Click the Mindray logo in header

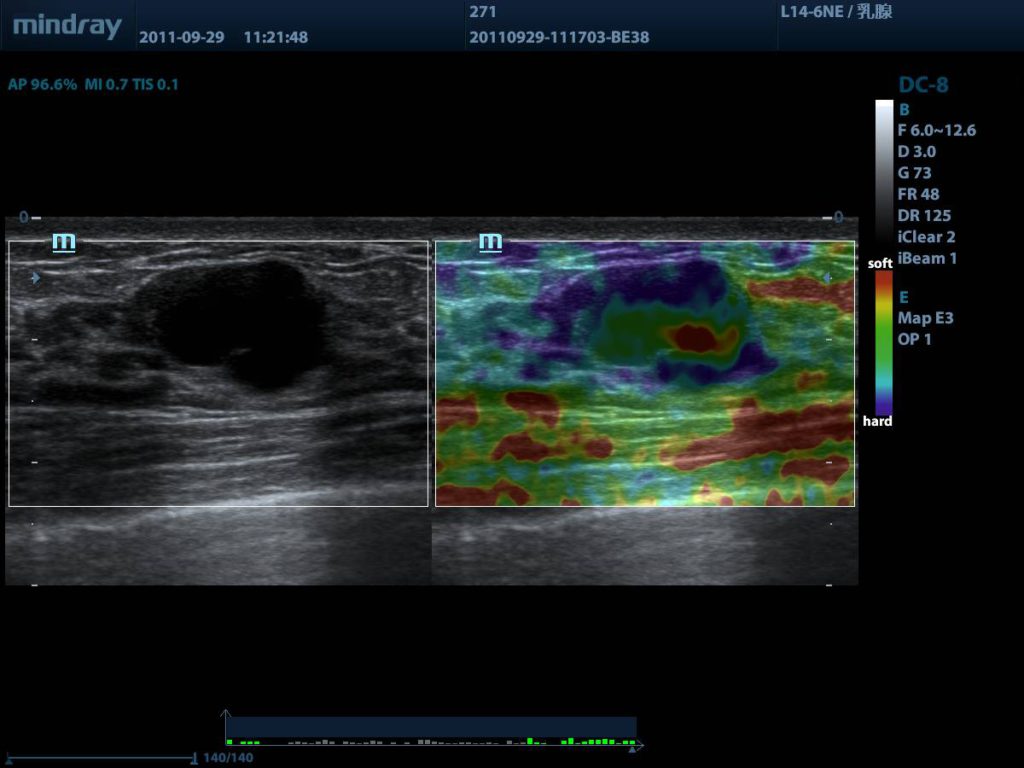67,27
